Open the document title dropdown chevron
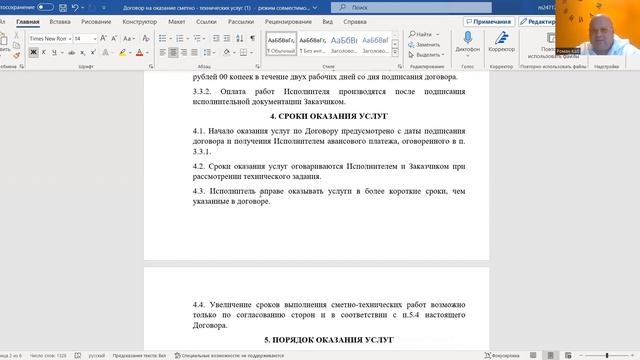640x360 pixels. pos(315,7)
